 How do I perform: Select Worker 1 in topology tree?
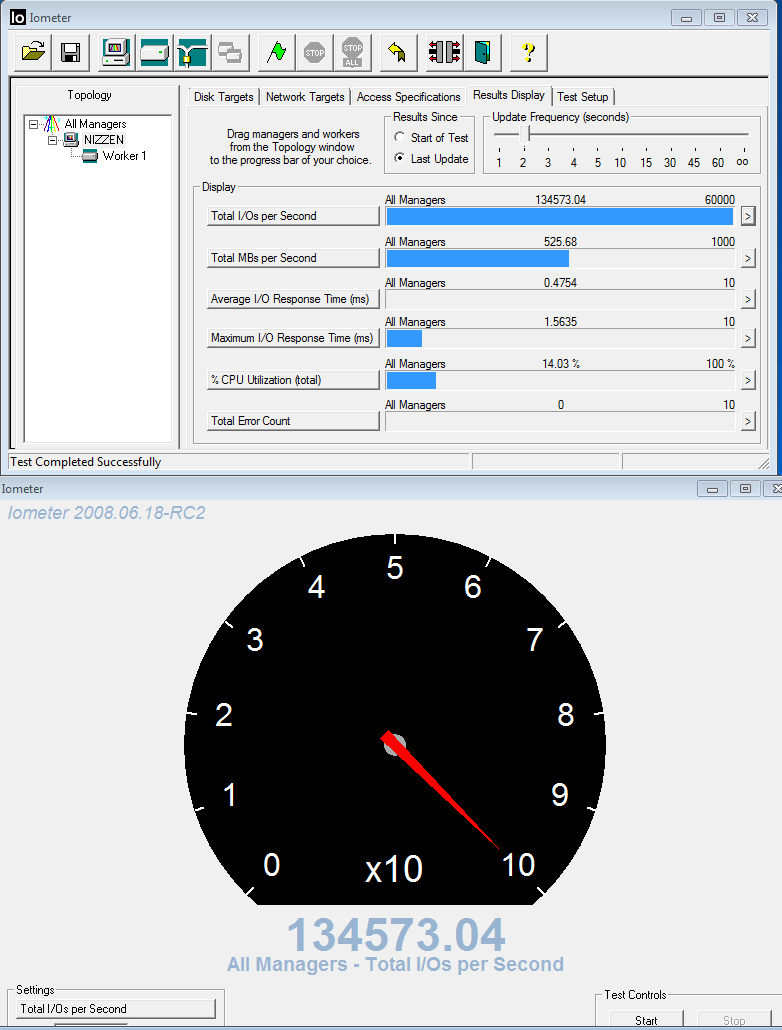tap(124, 156)
